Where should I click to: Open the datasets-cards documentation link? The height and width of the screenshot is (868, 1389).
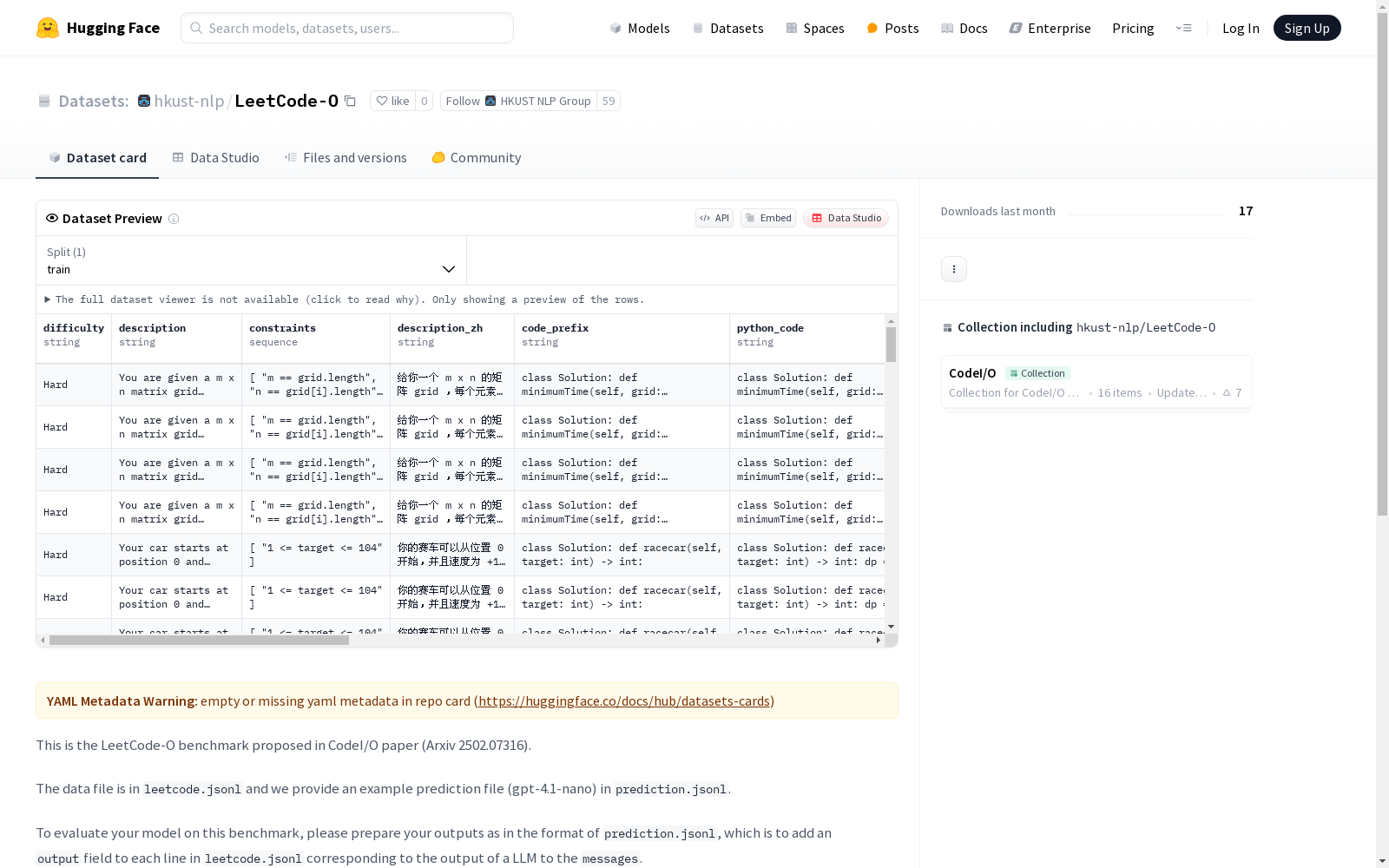(624, 700)
